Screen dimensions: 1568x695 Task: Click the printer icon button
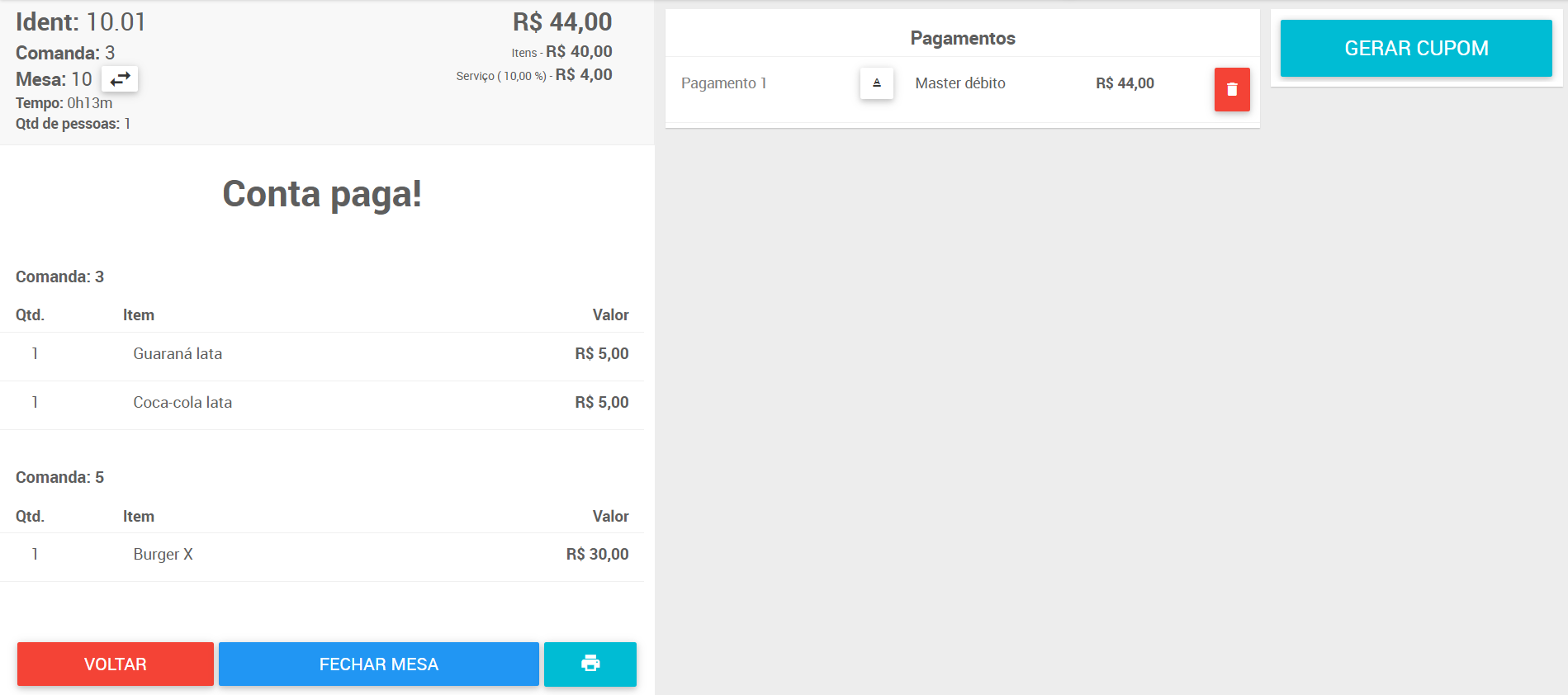[590, 664]
